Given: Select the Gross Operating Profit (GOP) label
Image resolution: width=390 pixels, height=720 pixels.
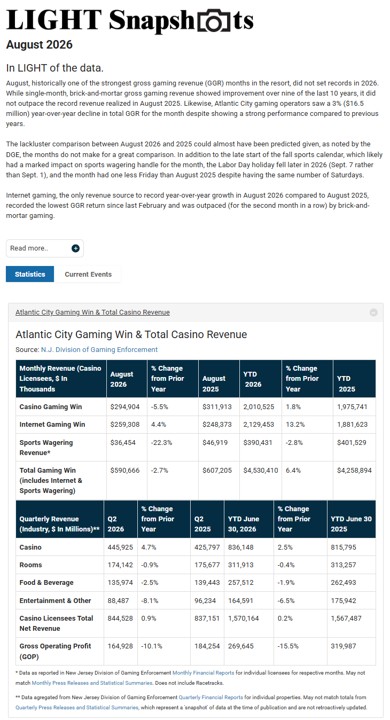Looking at the screenshot, I should (55, 651).
